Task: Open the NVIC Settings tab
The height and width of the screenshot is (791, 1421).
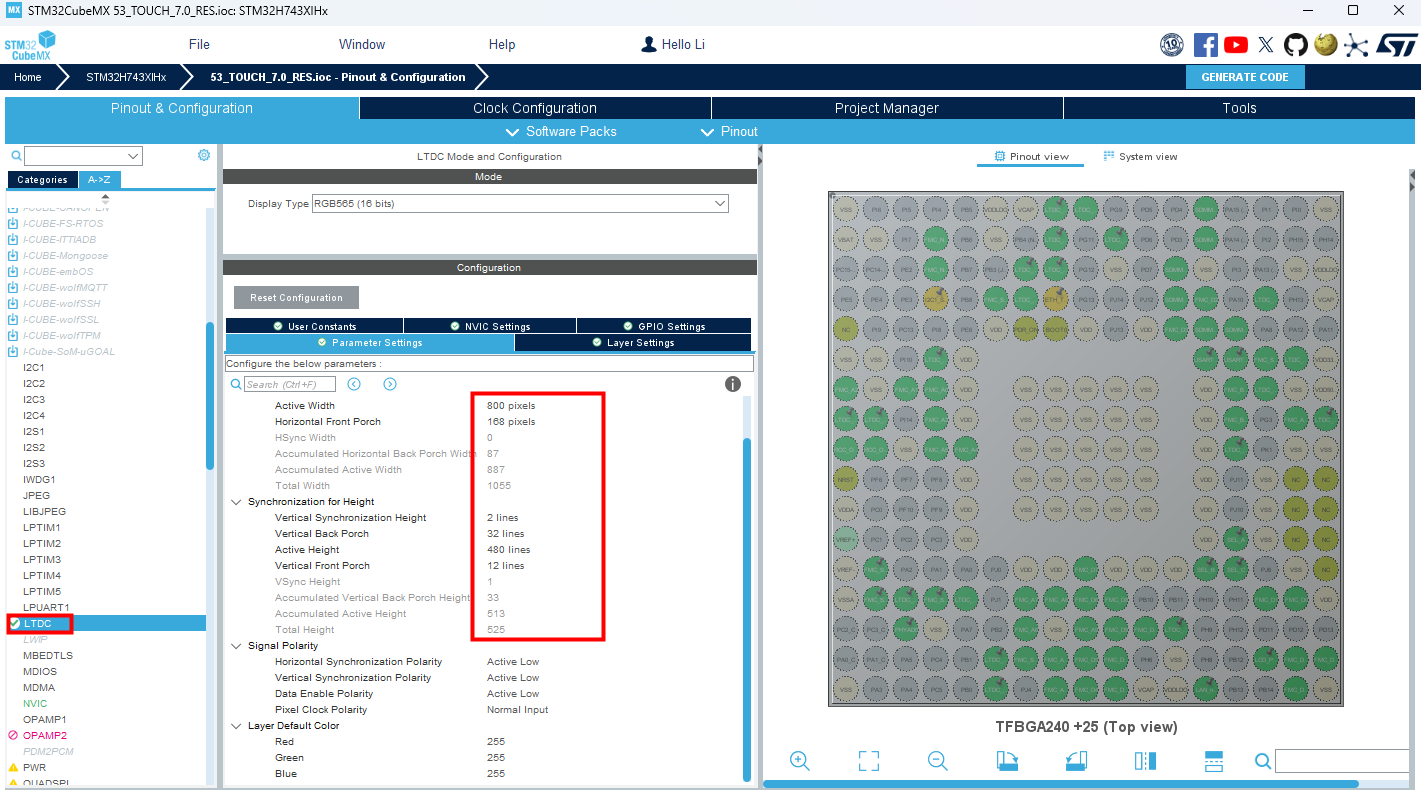Action: coord(490,327)
